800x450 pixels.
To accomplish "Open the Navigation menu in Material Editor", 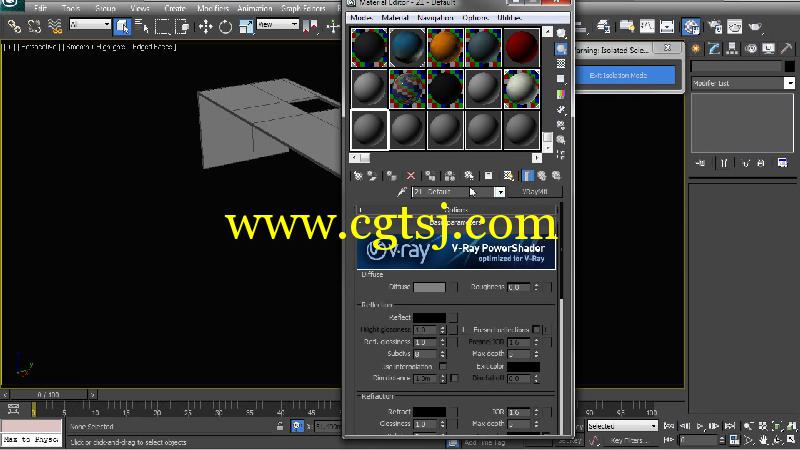I will pyautogui.click(x=435, y=18).
